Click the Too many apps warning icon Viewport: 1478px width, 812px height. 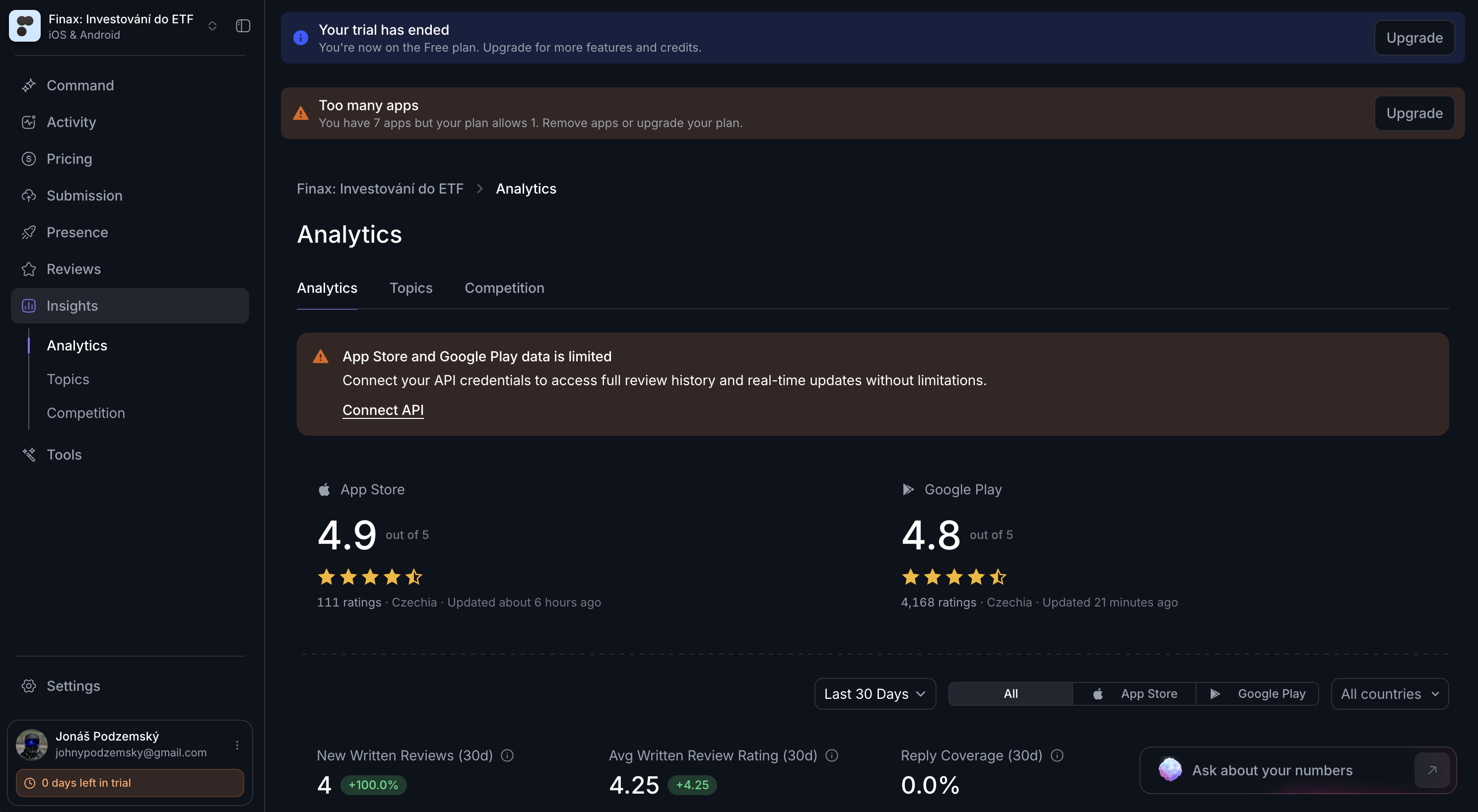pos(301,113)
